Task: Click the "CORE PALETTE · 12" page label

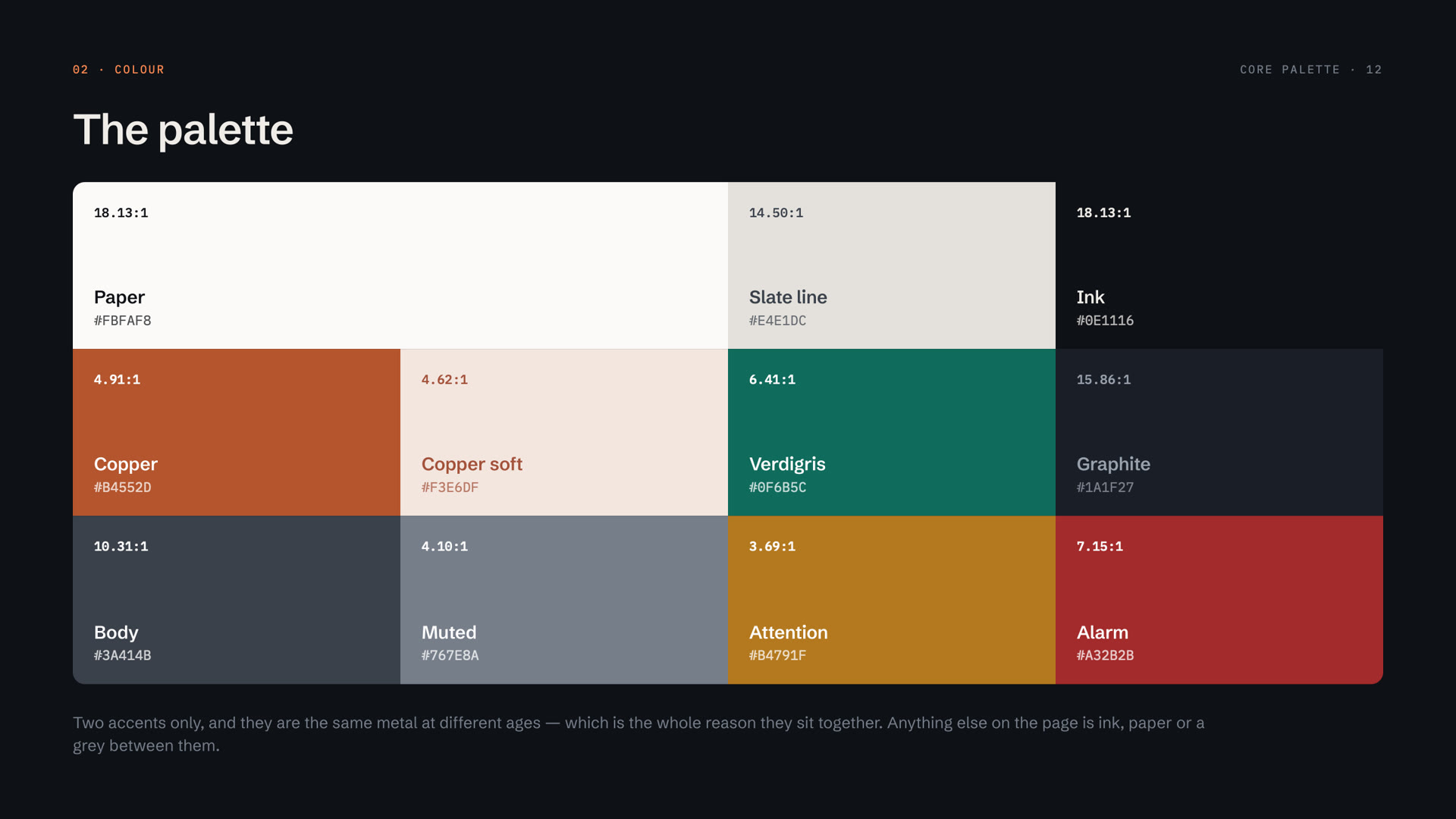Action: [x=1310, y=70]
